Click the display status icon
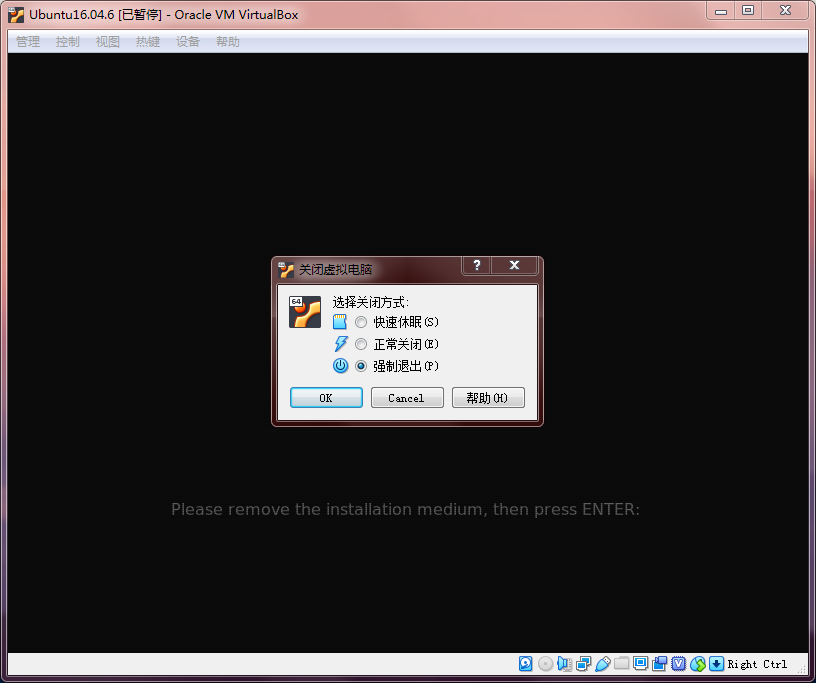The image size is (816, 683). pos(640,663)
